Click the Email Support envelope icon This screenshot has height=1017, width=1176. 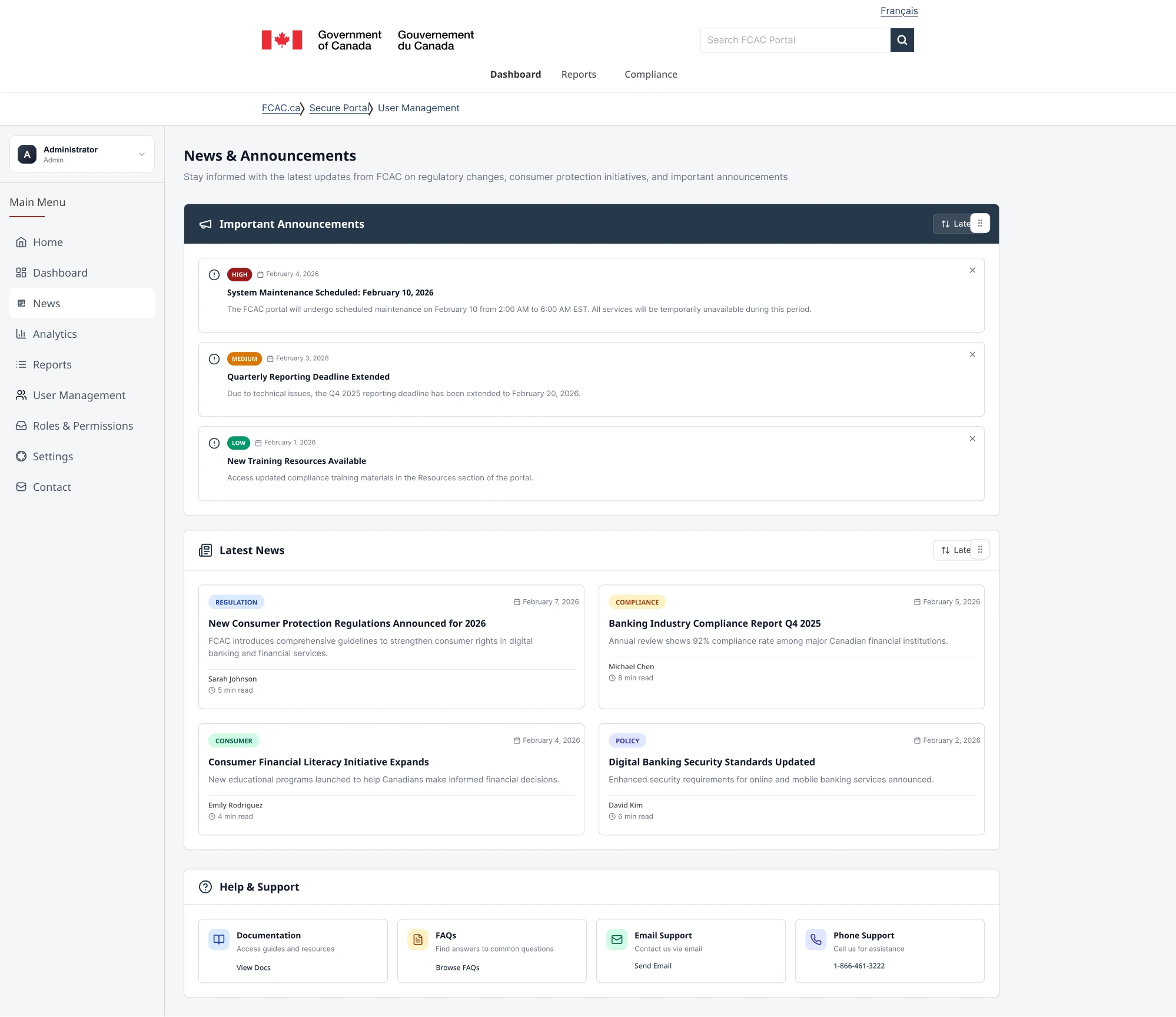click(x=617, y=939)
